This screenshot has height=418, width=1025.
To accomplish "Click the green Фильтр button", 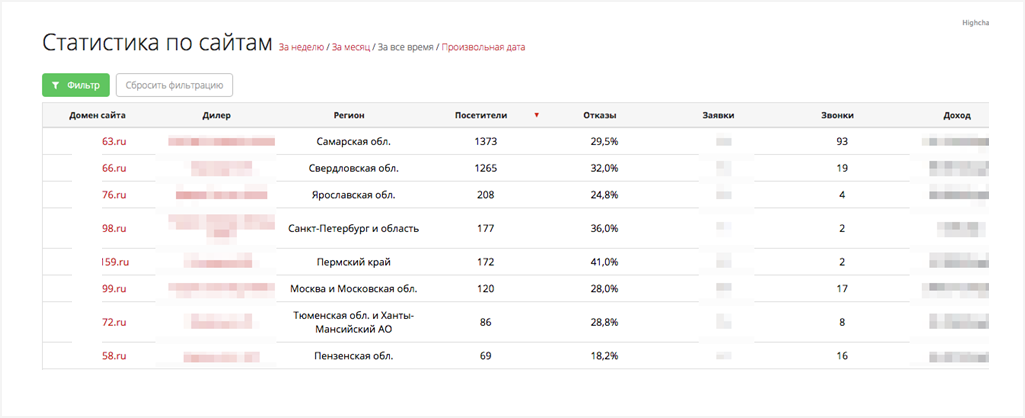I will pos(75,85).
